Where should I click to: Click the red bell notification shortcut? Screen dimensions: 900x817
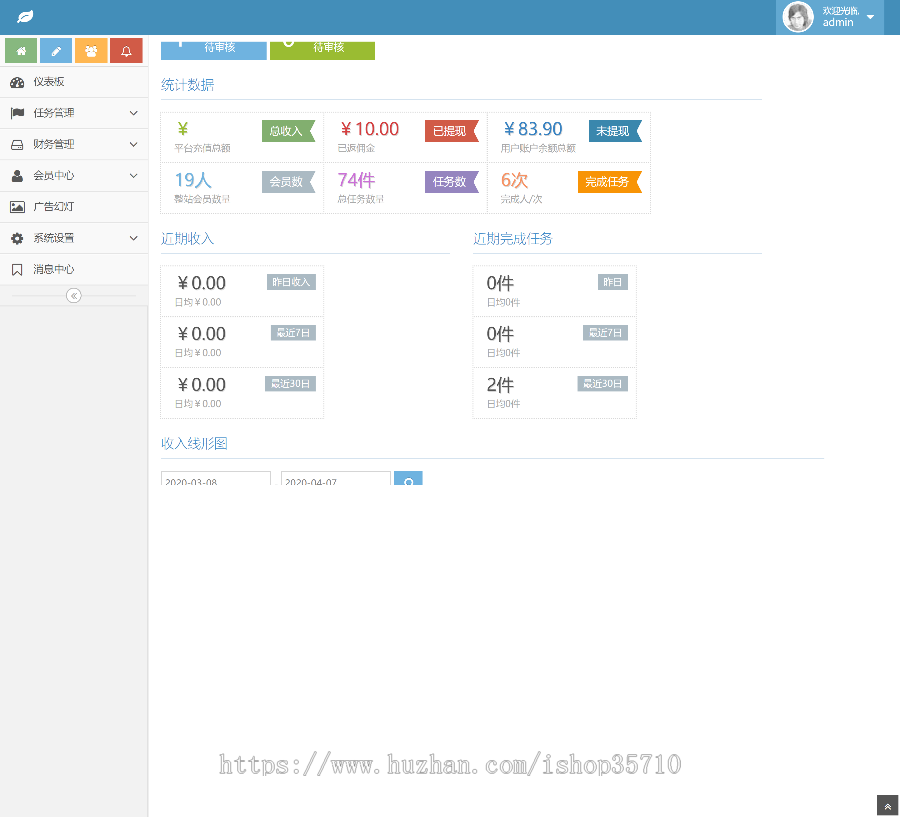click(126, 51)
